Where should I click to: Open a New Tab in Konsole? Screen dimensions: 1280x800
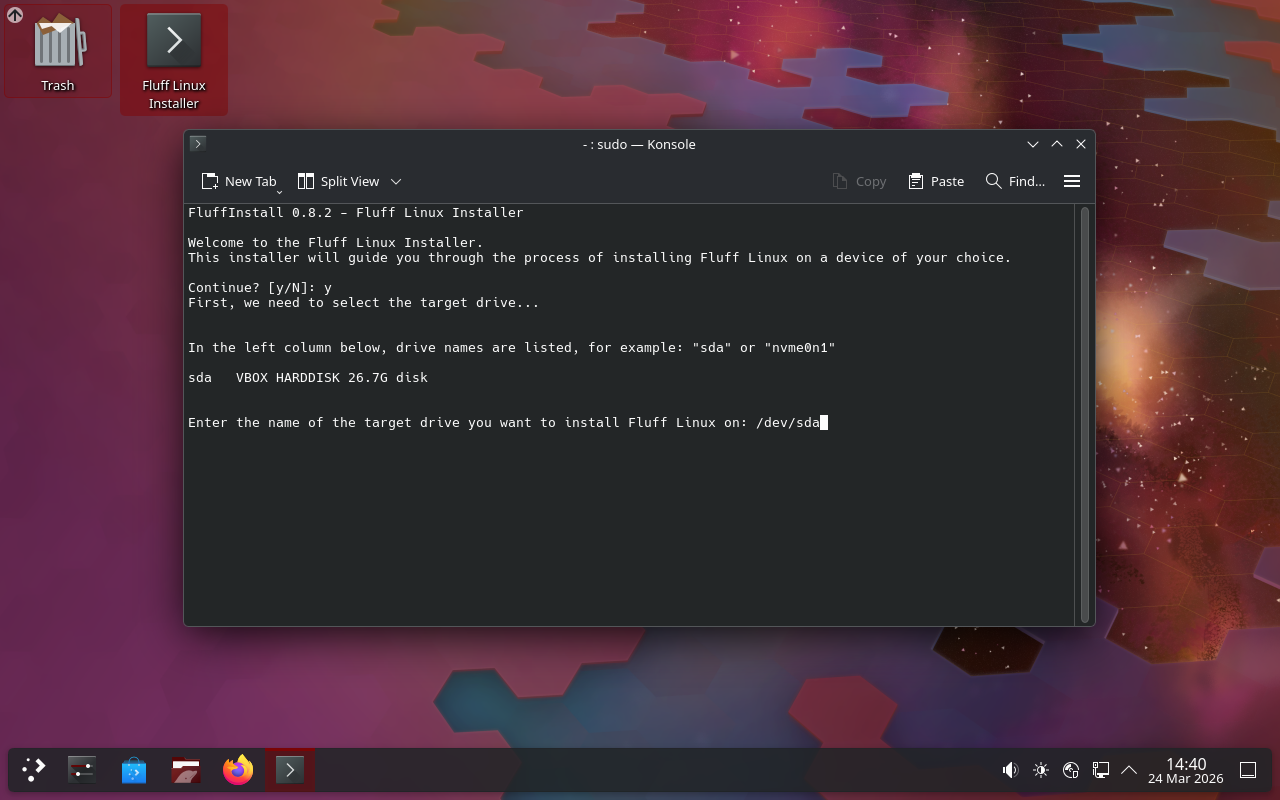238,181
